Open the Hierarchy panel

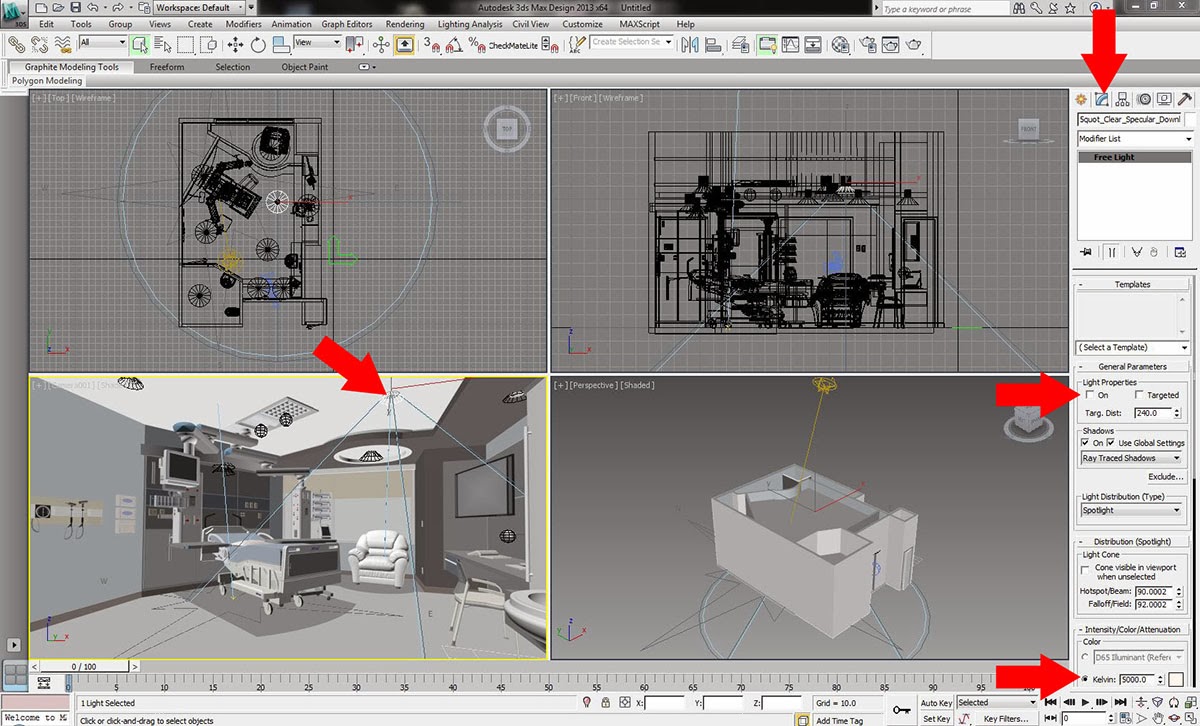click(1121, 99)
